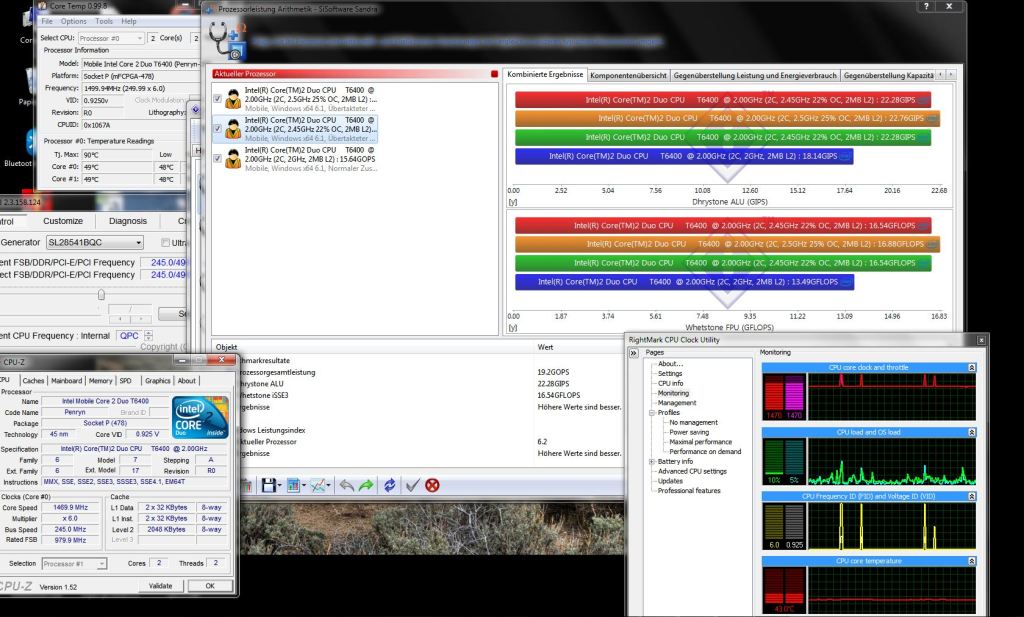Click the blue refresh arrows in Sandra toolbar

pos(389,485)
